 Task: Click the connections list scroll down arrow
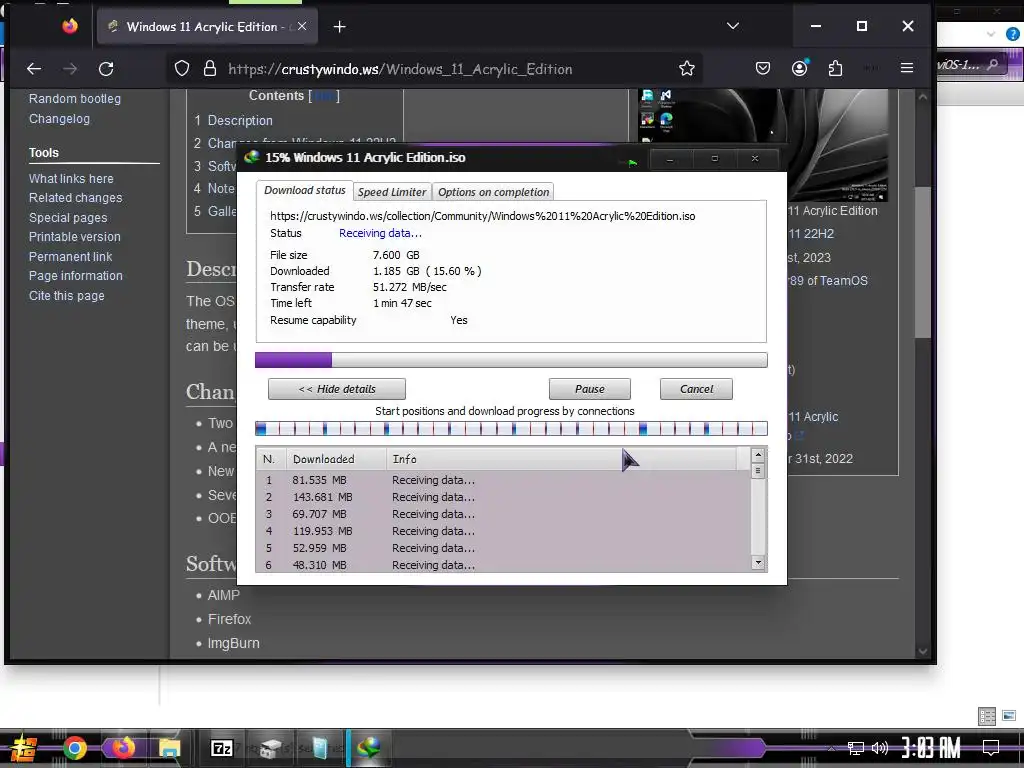[758, 562]
